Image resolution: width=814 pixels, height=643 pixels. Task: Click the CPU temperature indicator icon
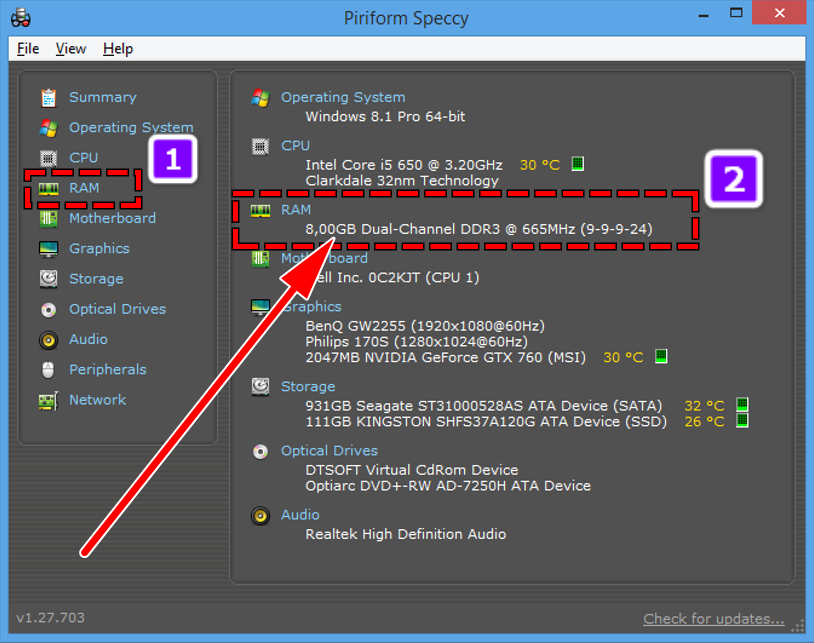pyautogui.click(x=577, y=164)
